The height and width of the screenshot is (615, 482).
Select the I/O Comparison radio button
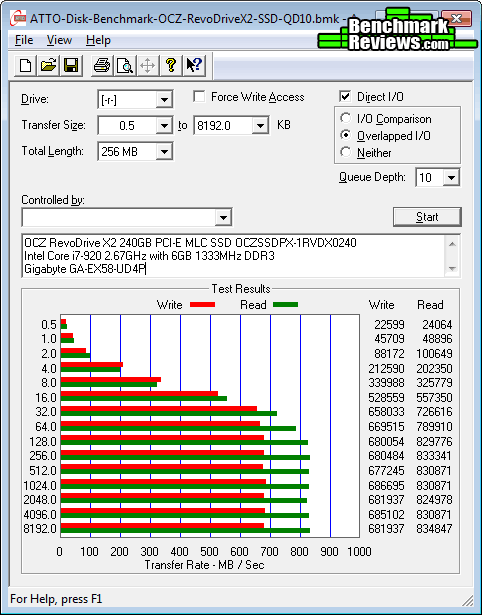pos(346,118)
